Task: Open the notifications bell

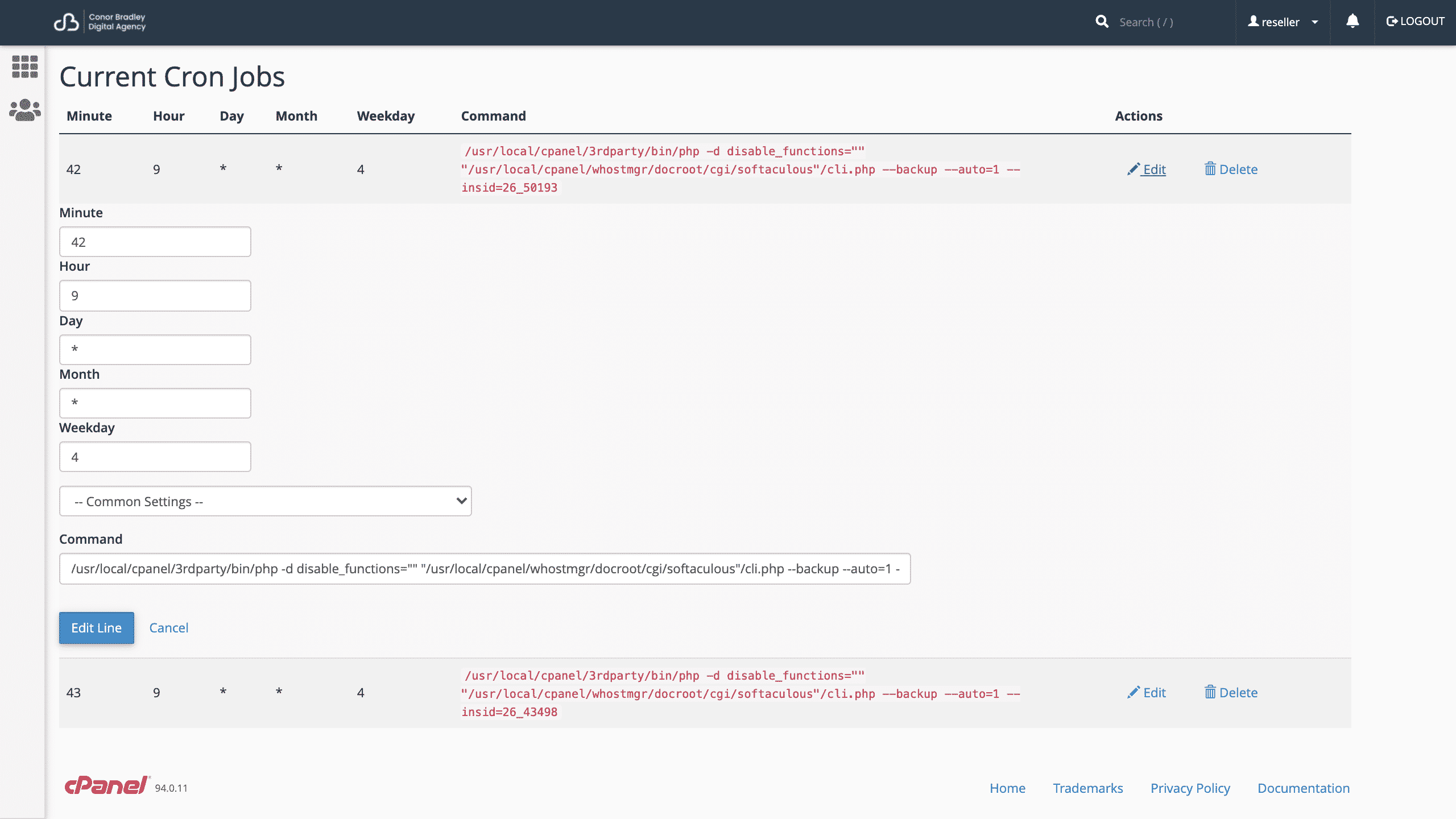Action: click(x=1352, y=22)
